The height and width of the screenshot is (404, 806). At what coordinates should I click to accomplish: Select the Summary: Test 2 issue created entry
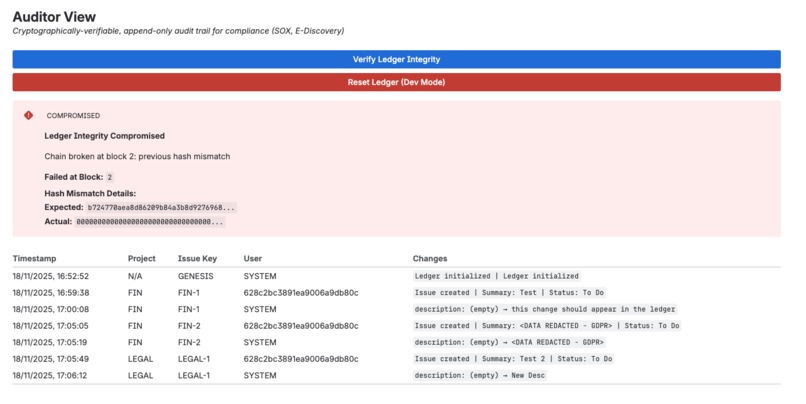click(514, 359)
